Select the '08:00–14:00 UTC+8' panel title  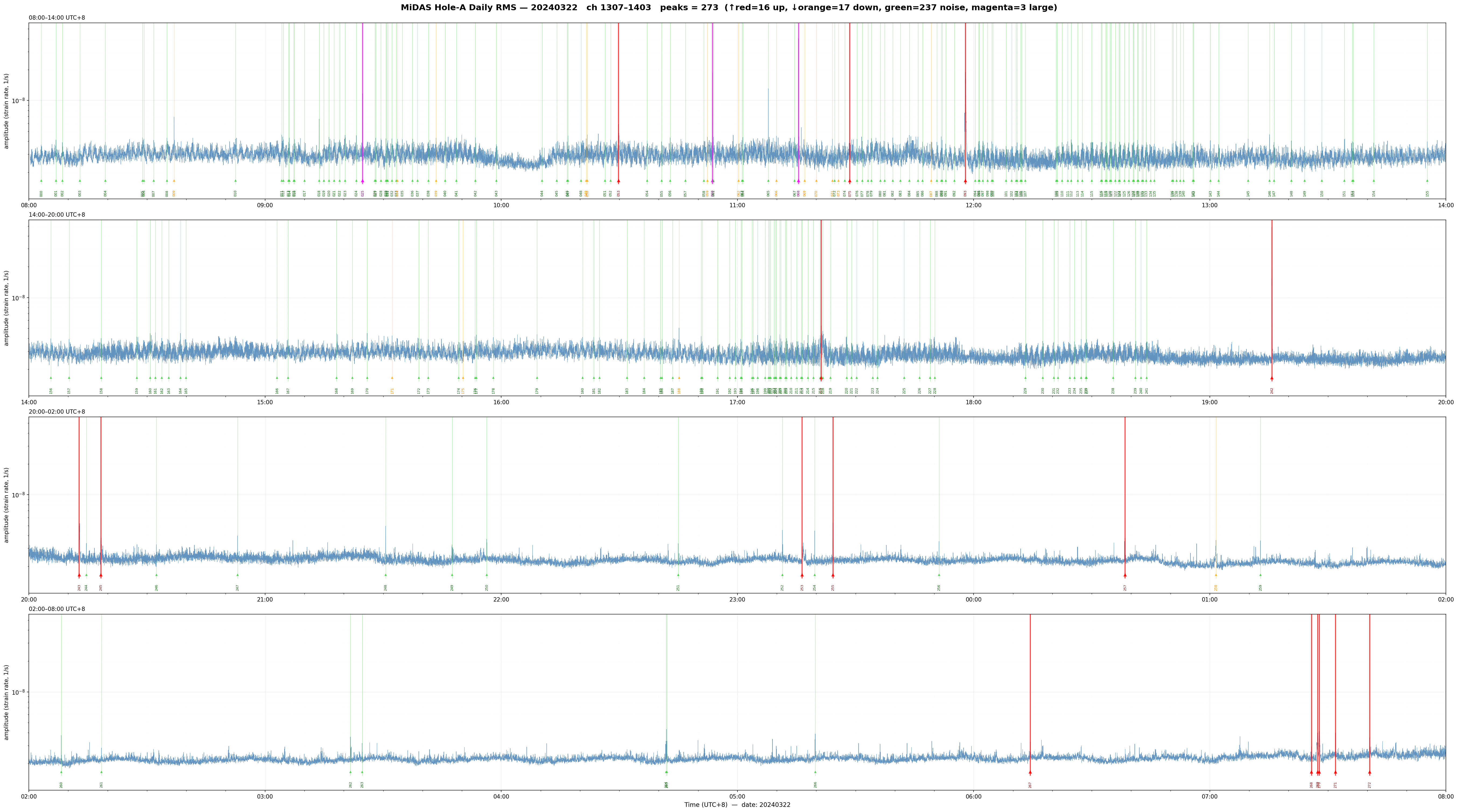[57, 18]
